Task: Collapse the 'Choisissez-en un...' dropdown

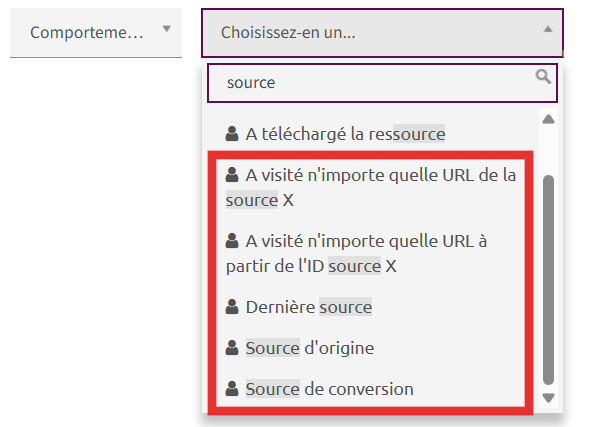Action: [382, 33]
